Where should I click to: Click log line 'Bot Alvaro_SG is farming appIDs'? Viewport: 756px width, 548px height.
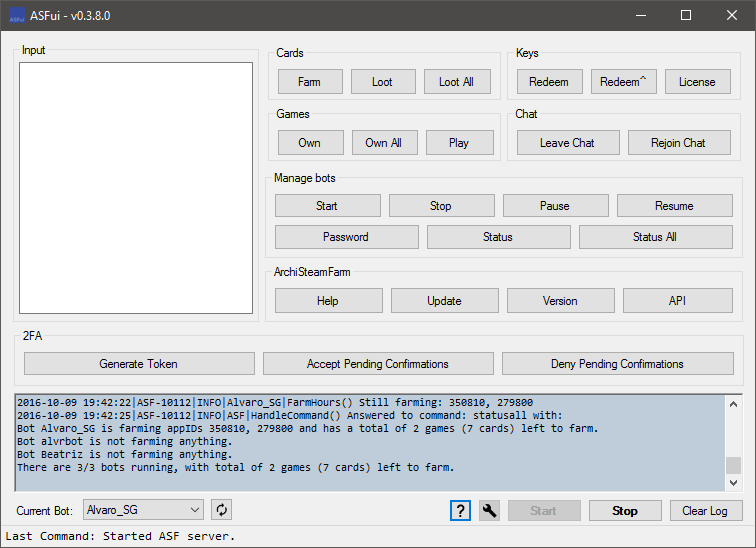[x=308, y=428]
